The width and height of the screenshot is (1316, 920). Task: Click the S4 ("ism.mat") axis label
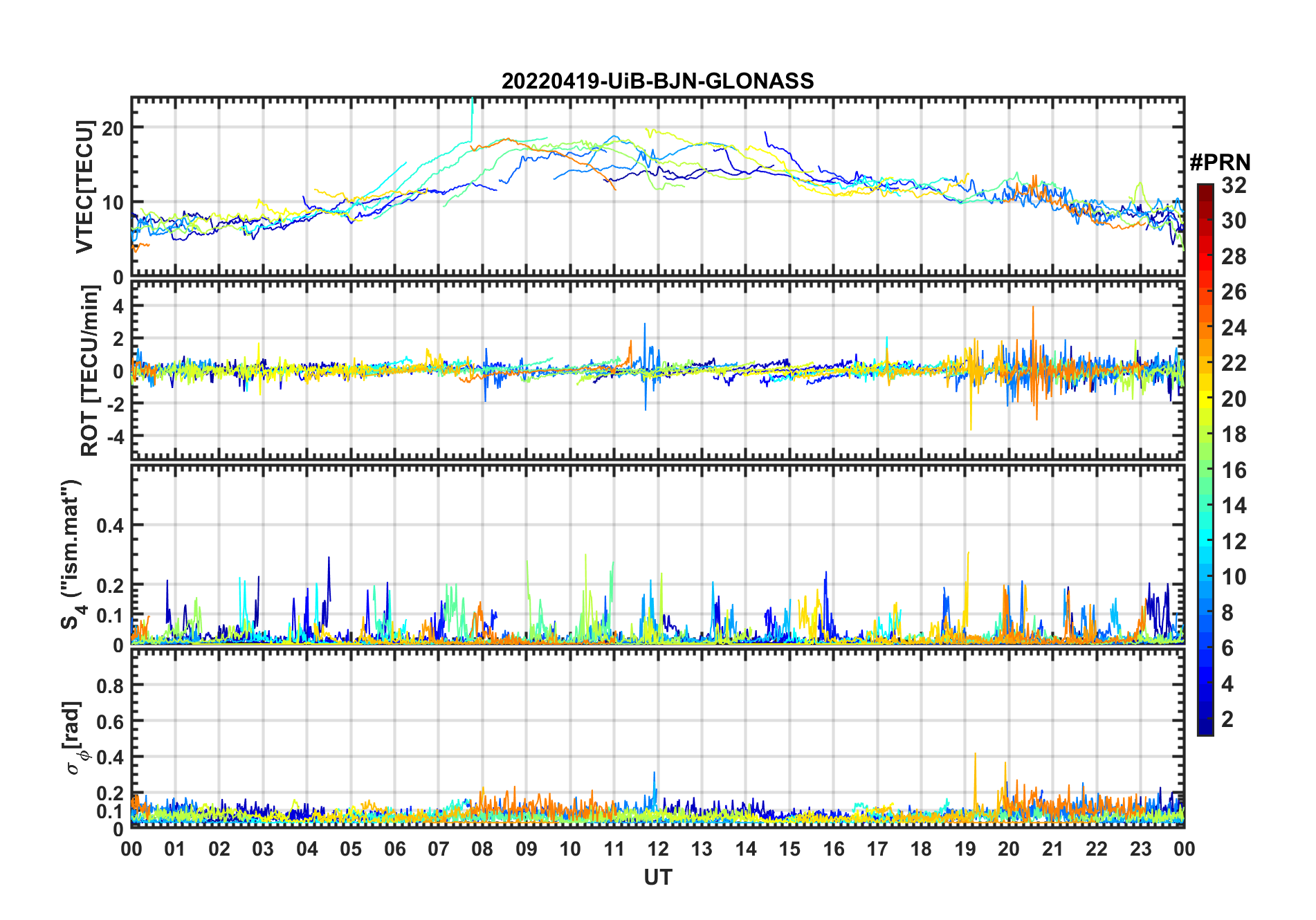(71, 555)
